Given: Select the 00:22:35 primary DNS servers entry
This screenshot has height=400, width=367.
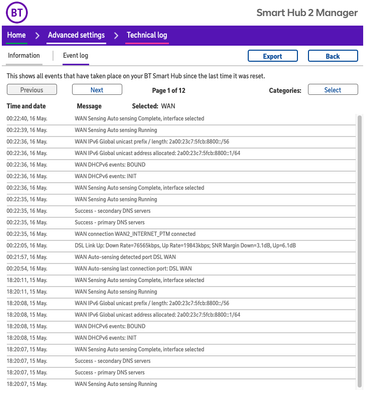Looking at the screenshot, I should point(181,222).
